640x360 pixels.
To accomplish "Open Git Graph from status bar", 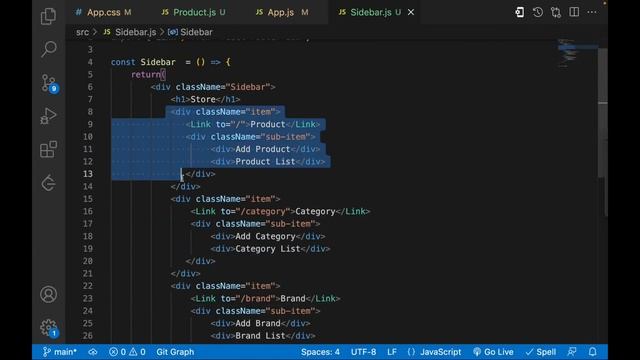I will [175, 352].
